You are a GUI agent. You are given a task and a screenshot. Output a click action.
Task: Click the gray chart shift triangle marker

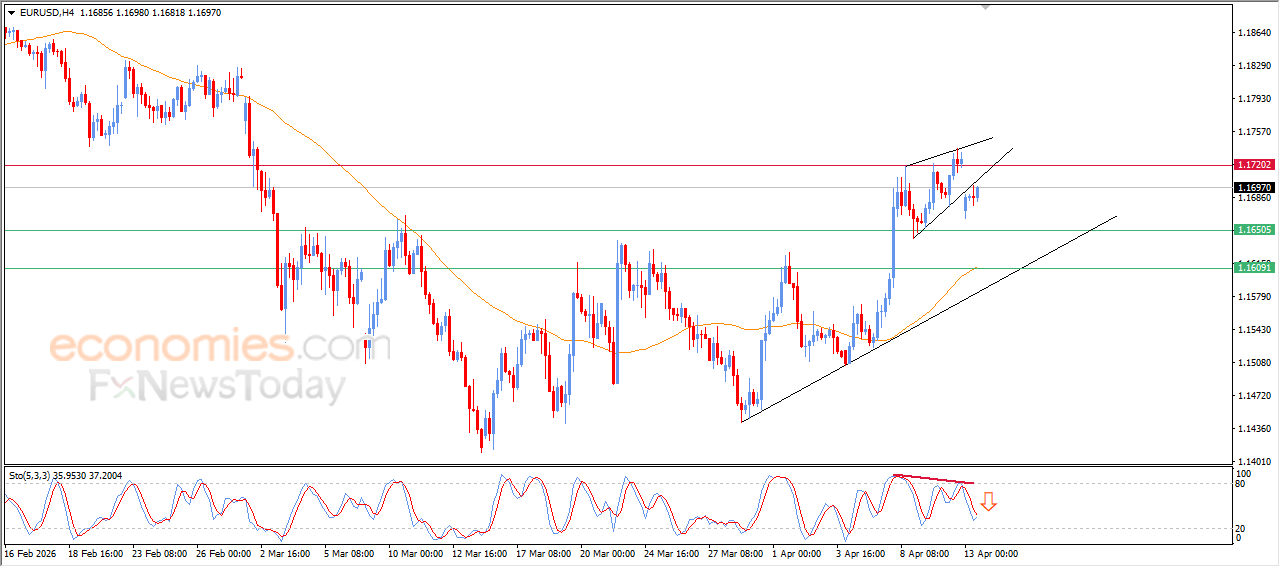tap(989, 7)
